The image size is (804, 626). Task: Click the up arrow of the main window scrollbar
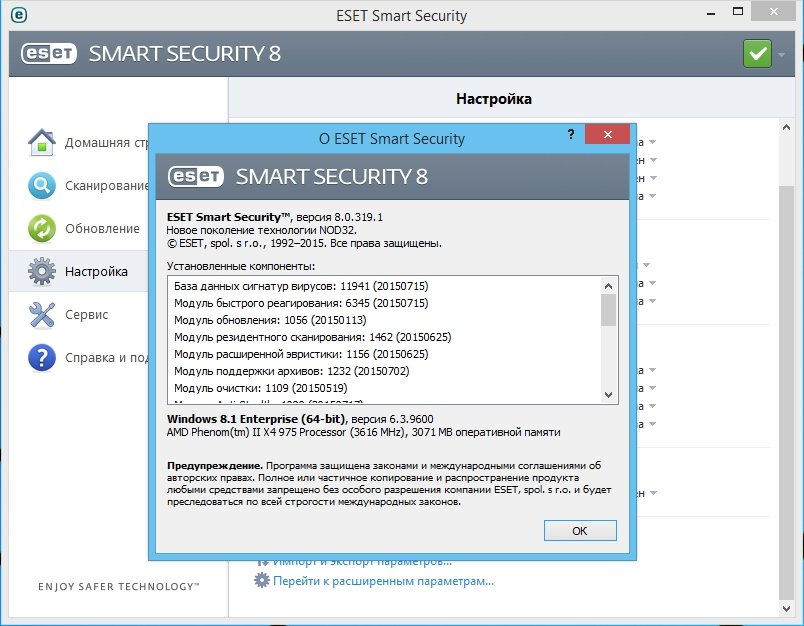point(786,127)
